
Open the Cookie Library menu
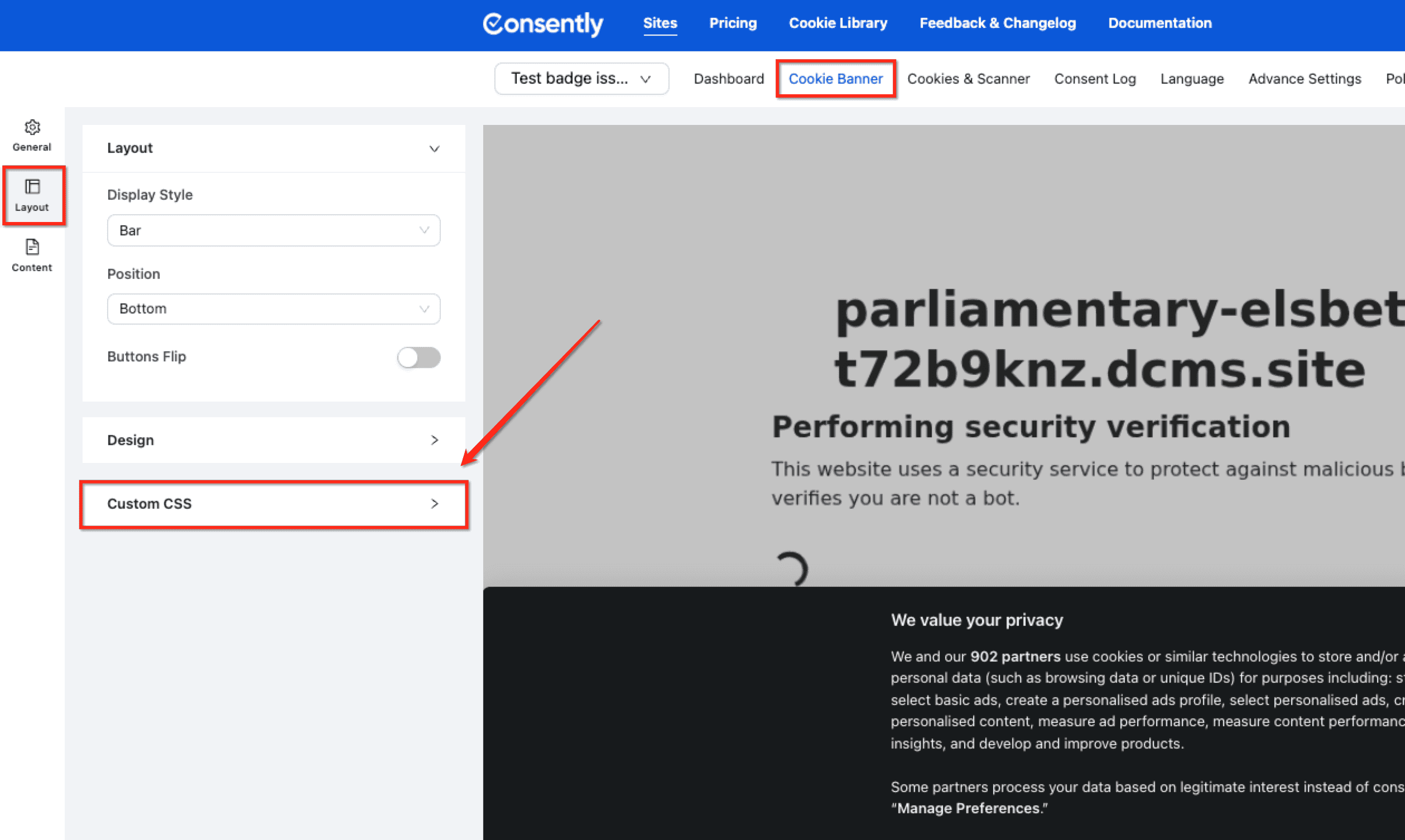837,23
